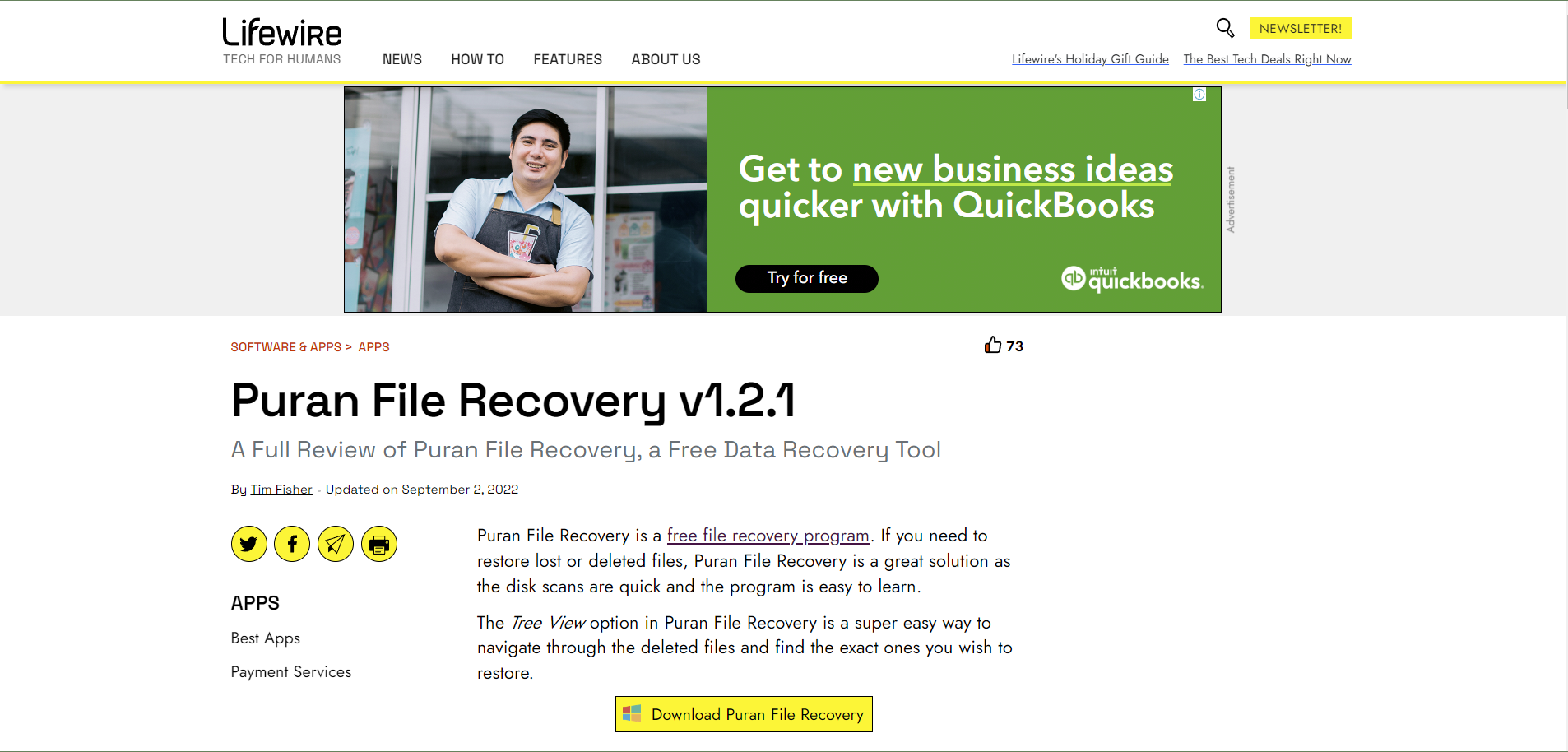The image size is (1568, 752).
Task: Go to Lifewire home logo
Action: click(x=282, y=32)
